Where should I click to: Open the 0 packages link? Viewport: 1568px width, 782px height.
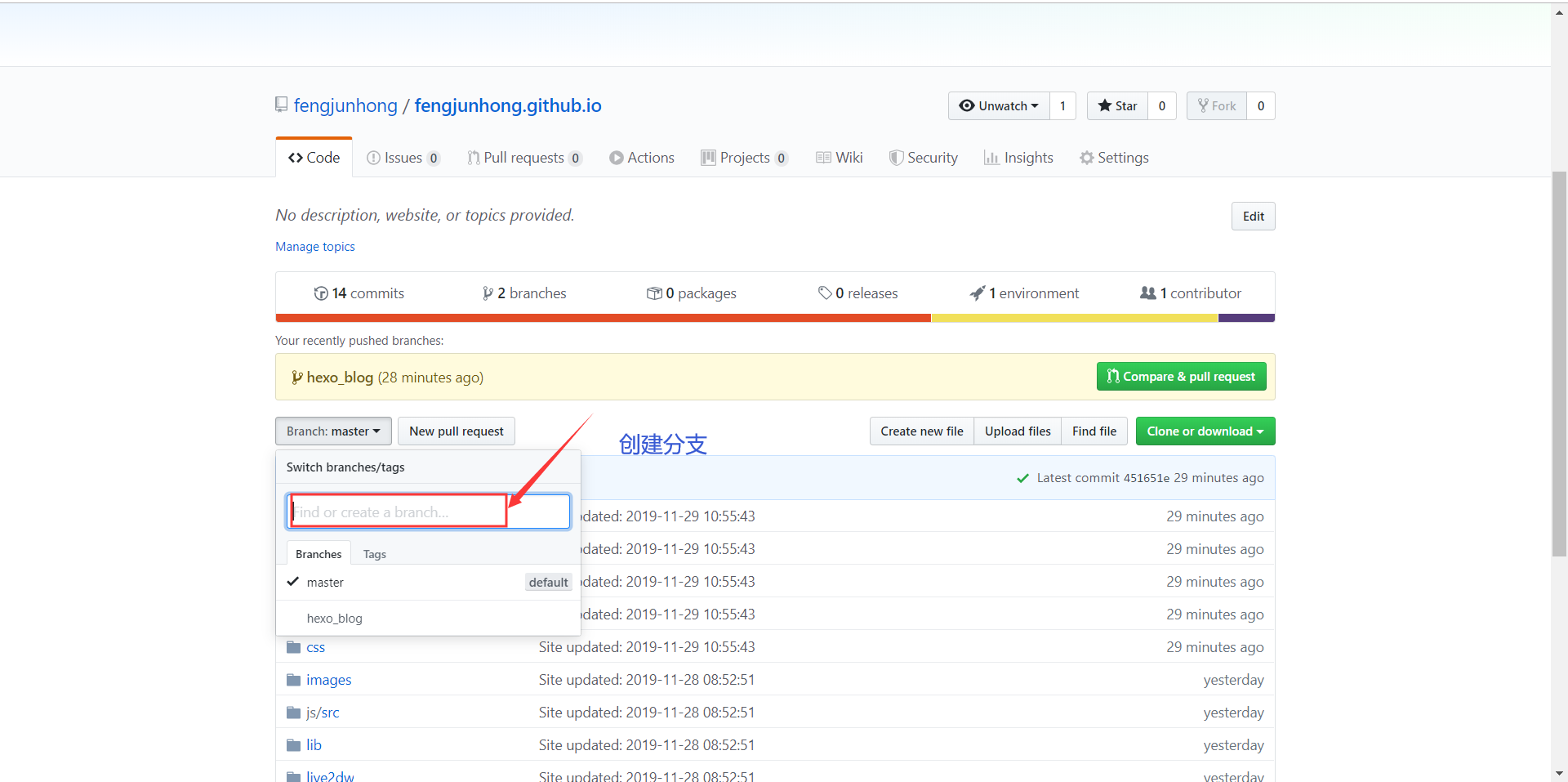692,293
